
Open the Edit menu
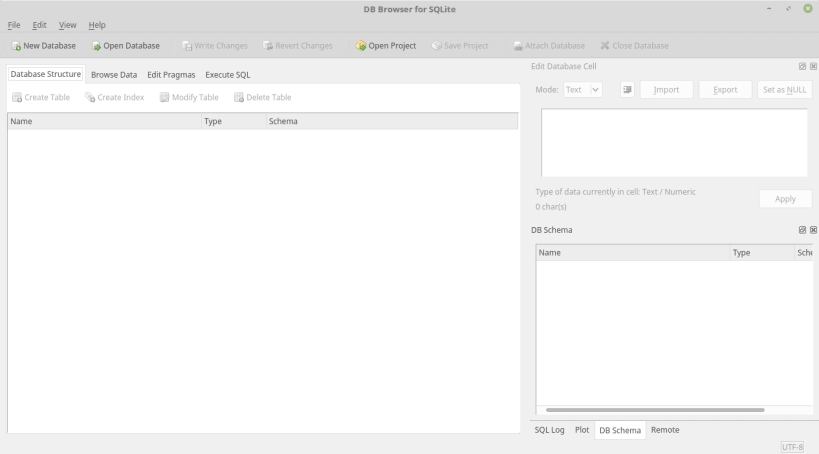pos(39,25)
